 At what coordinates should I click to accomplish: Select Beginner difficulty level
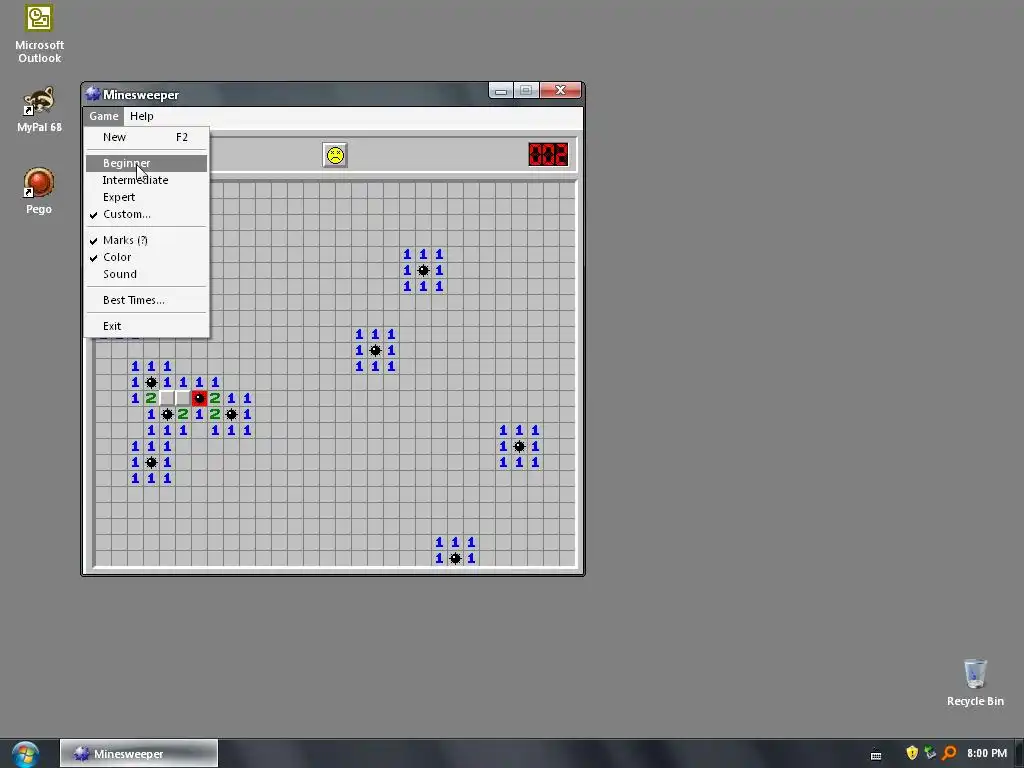point(146,163)
